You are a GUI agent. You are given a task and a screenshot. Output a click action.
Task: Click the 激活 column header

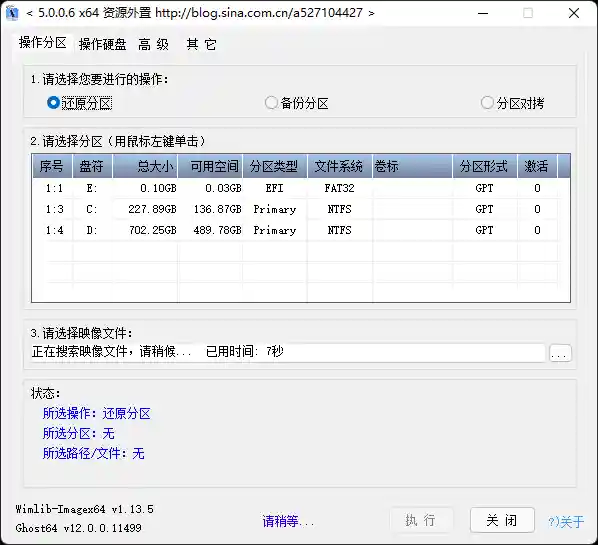click(x=537, y=166)
